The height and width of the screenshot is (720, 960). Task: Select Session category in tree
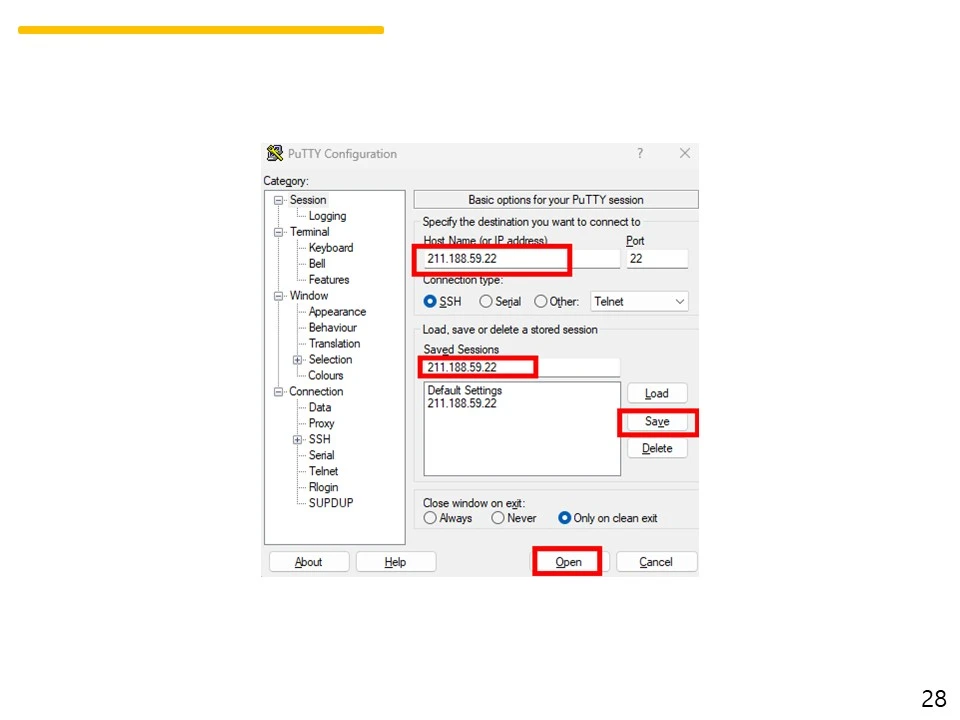click(308, 200)
